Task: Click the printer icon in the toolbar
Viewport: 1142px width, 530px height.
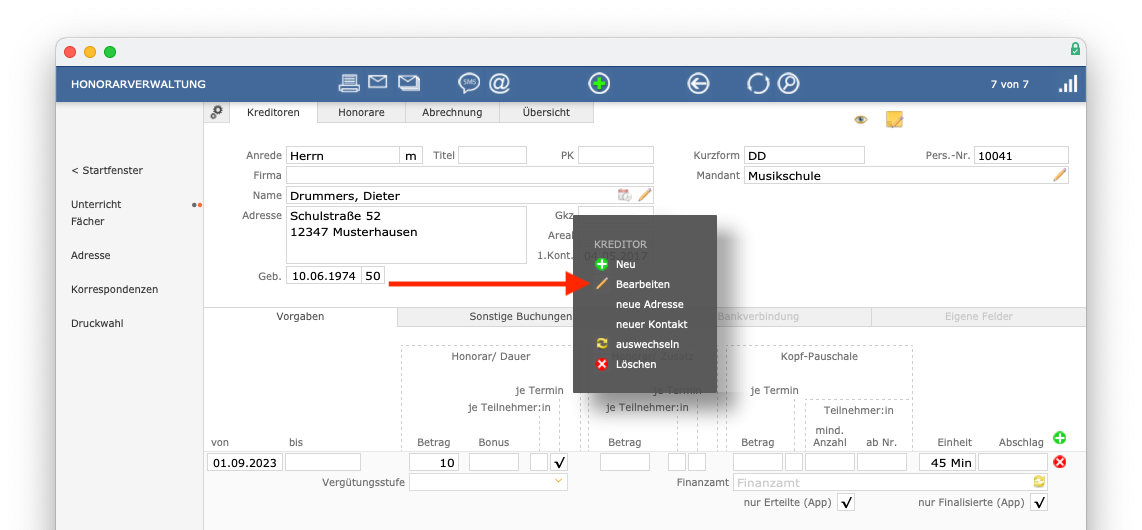Action: pos(350,84)
